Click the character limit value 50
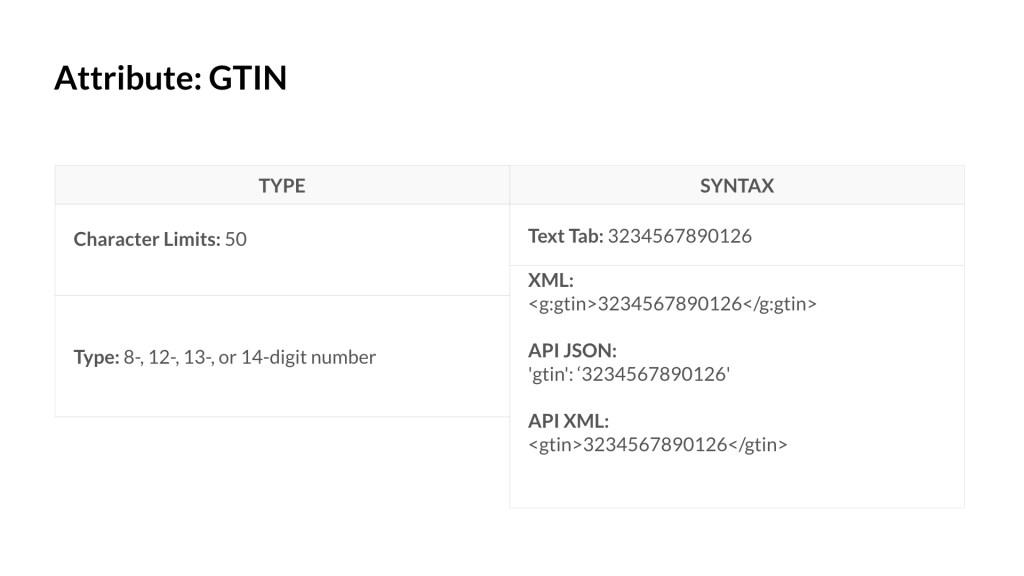This screenshot has height=576, width=1024. [236, 239]
